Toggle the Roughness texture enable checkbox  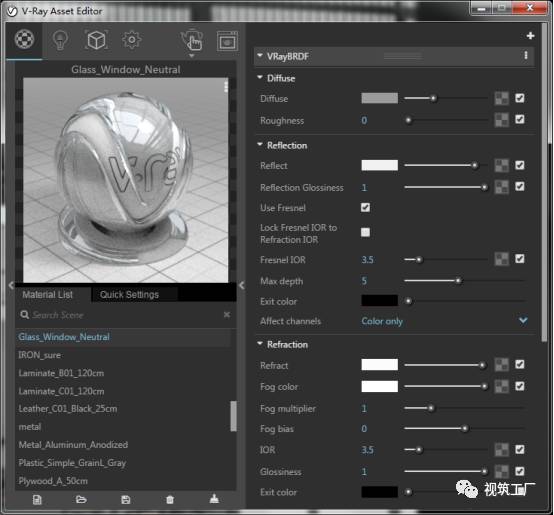tap(520, 119)
